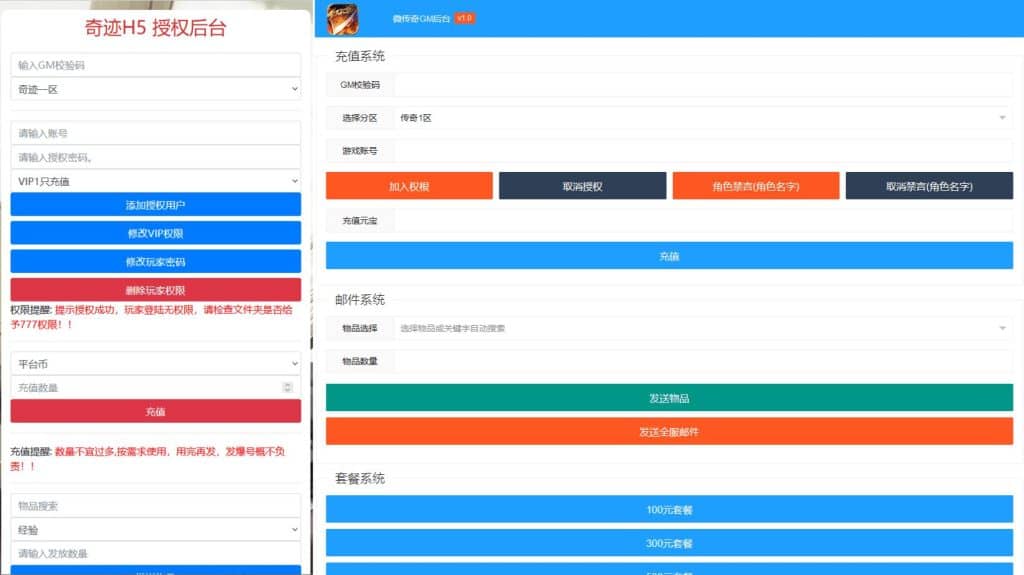Click the 添加授权用户 button
Screen dimensions: 1024x575
[155, 205]
